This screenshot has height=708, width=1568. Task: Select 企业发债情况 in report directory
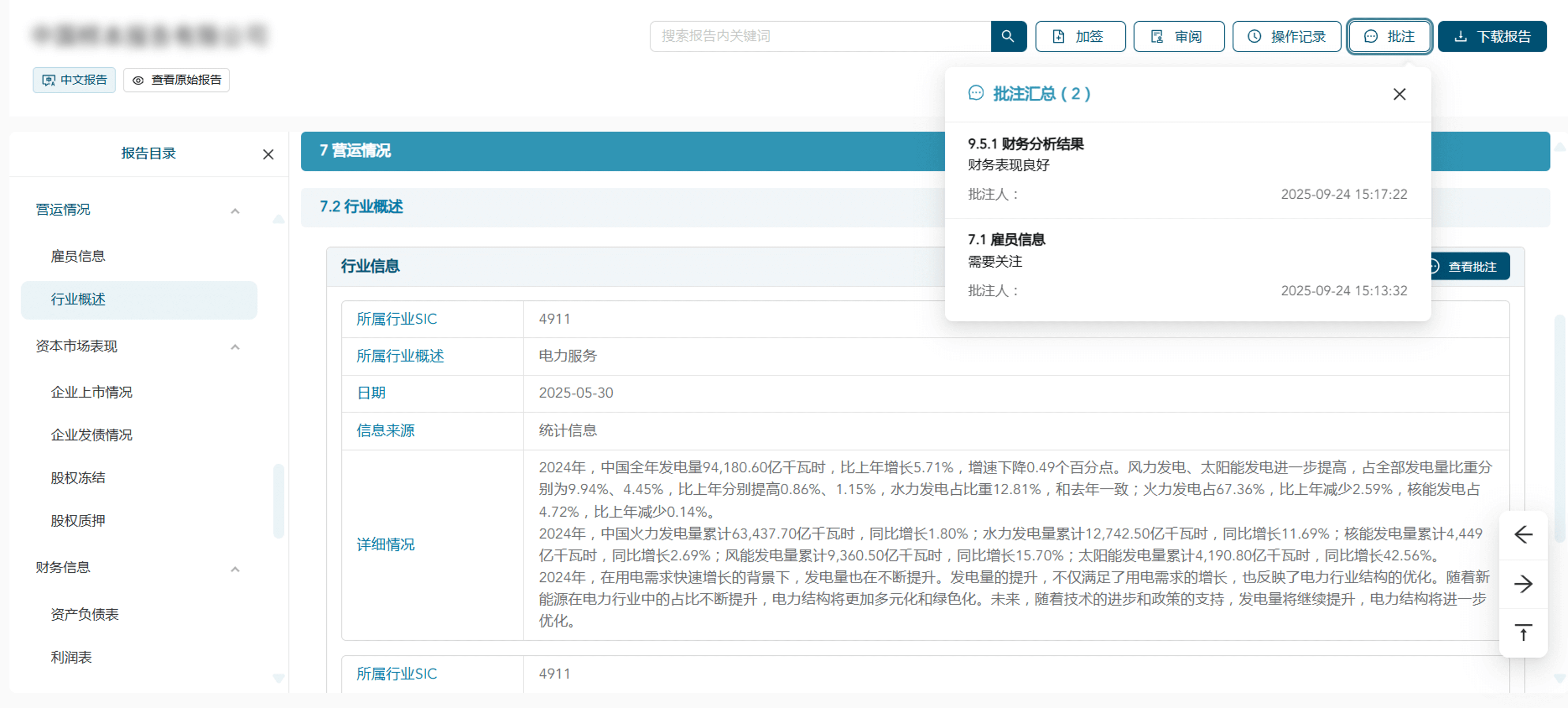(91, 435)
